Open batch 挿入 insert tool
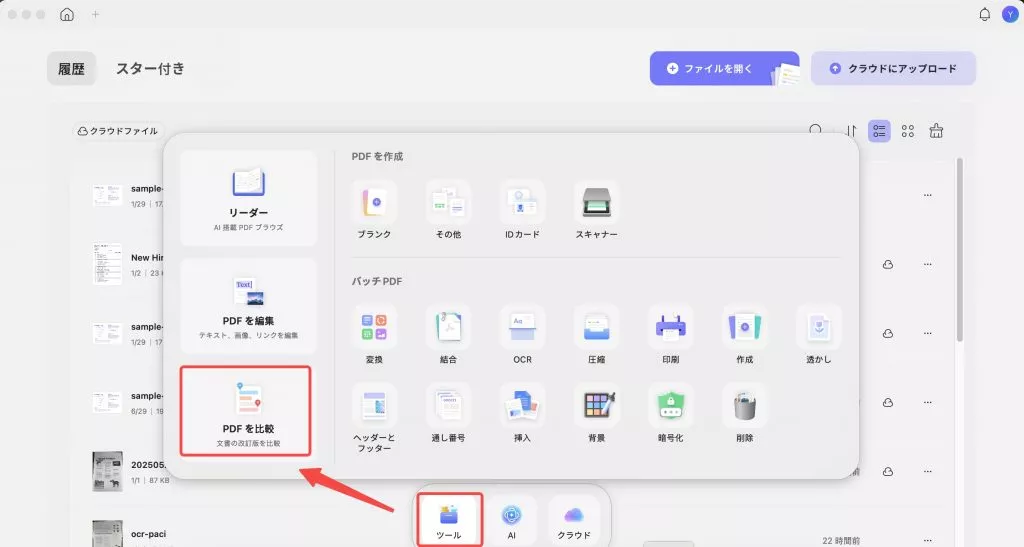Image resolution: width=1024 pixels, height=547 pixels. coord(522,414)
